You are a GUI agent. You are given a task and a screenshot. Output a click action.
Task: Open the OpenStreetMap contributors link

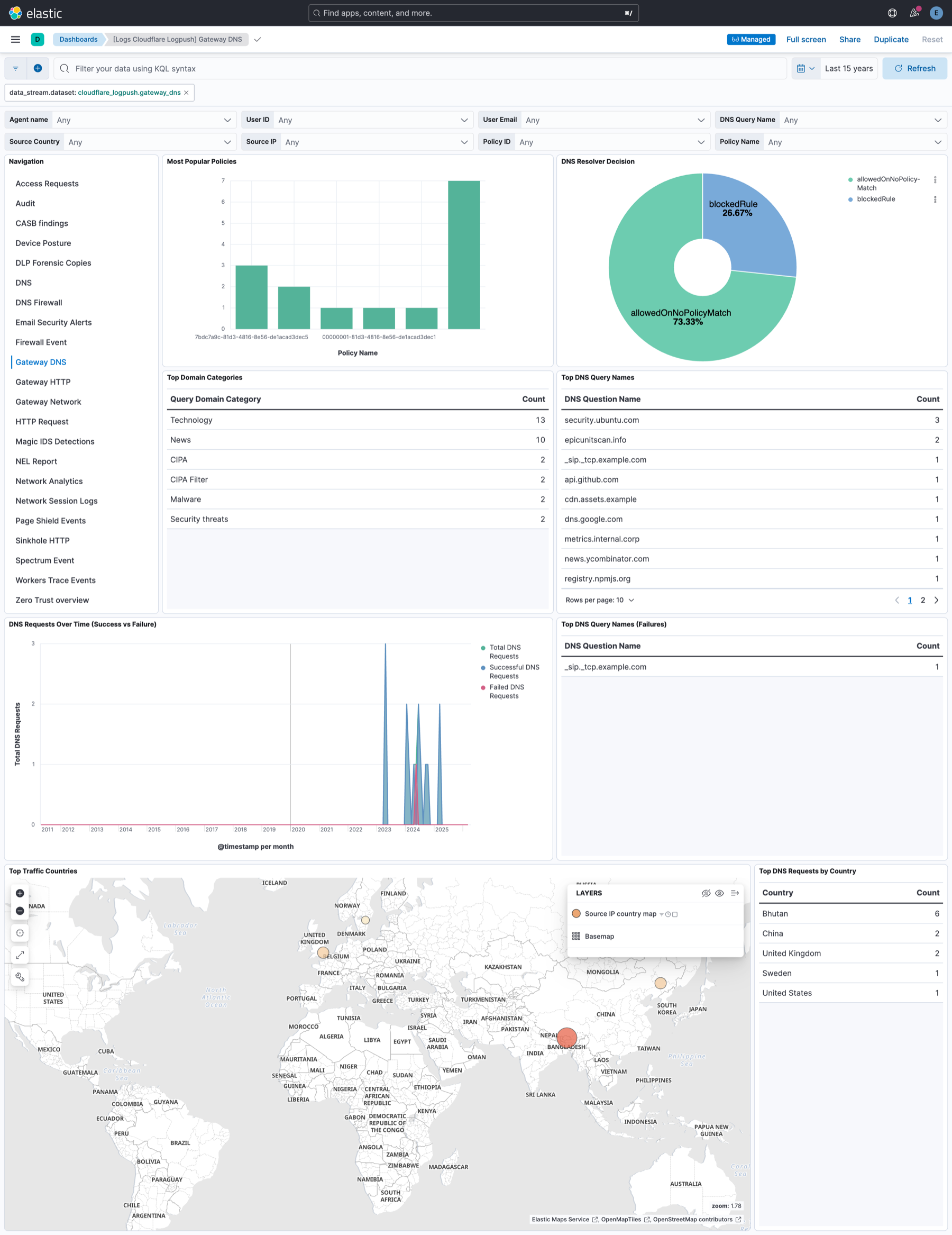pyautogui.click(x=697, y=1220)
